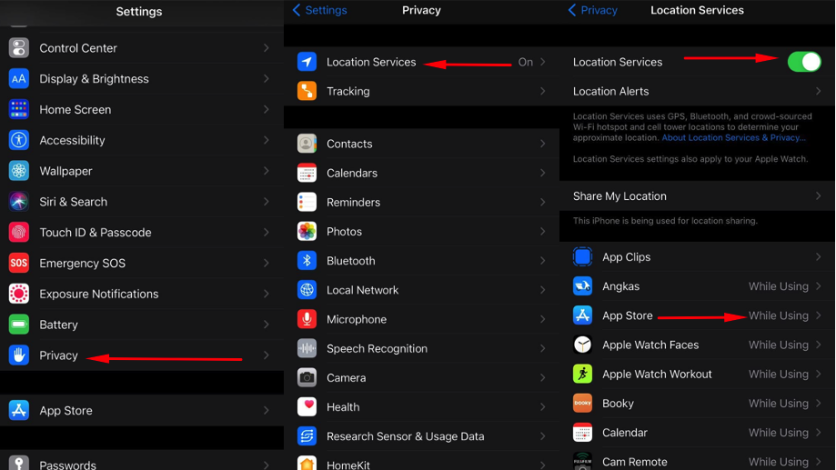This screenshot has width=836, height=470.
Task: Open Passwords entry in Settings
Action: coord(141,461)
